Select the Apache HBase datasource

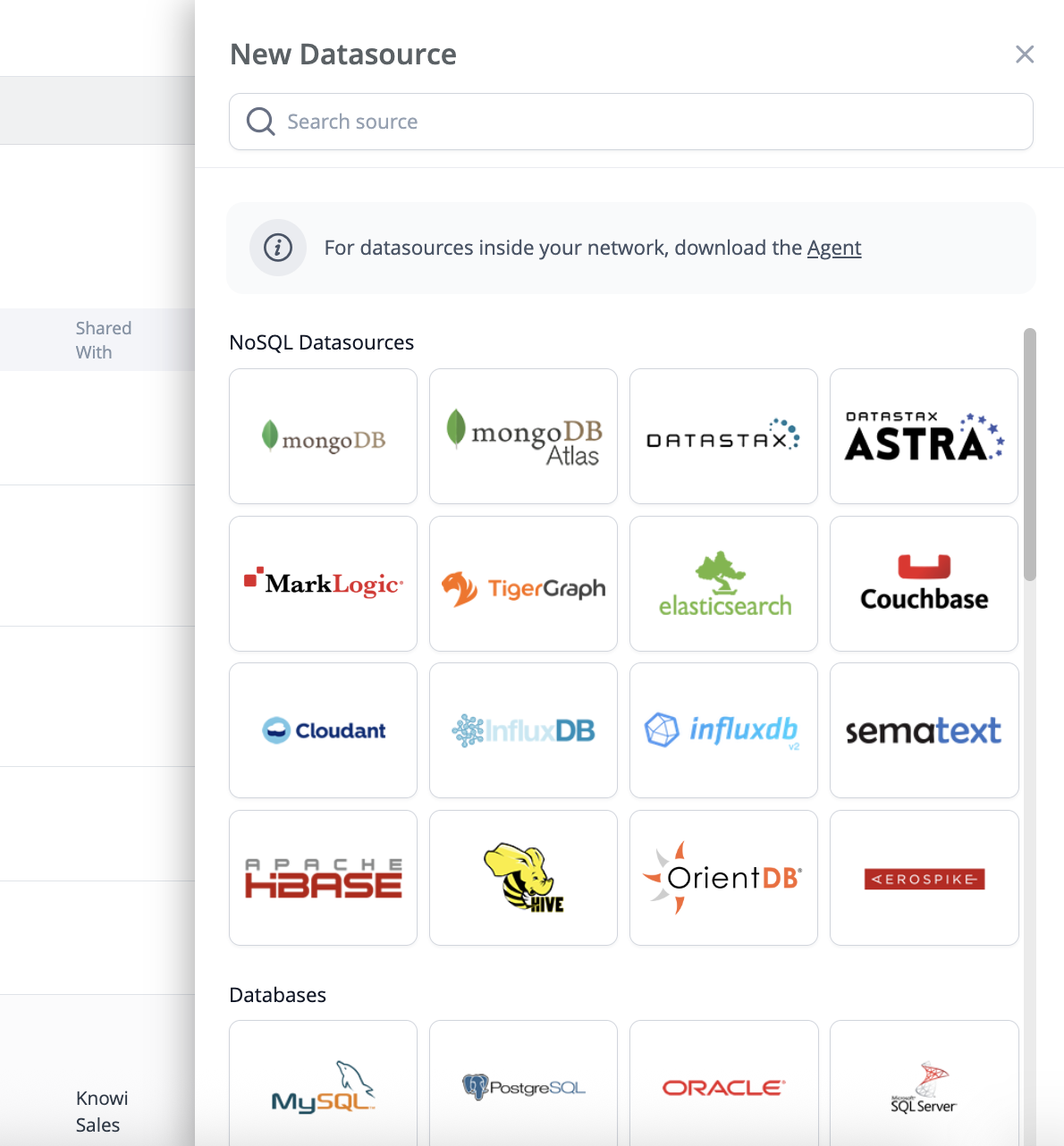click(x=323, y=878)
